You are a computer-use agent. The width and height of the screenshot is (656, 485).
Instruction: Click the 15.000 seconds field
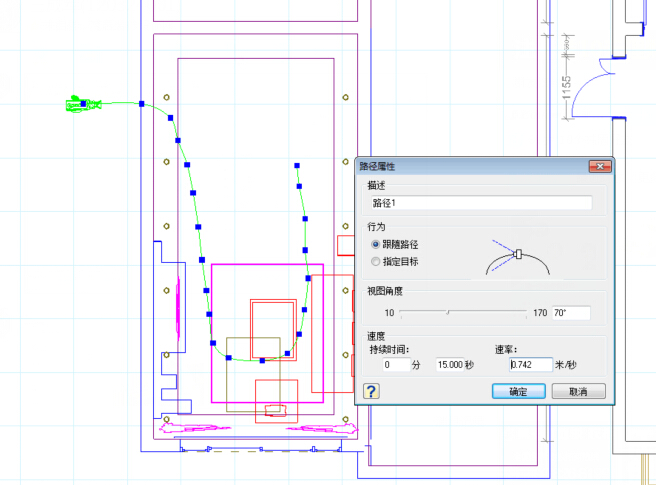[x=450, y=364]
